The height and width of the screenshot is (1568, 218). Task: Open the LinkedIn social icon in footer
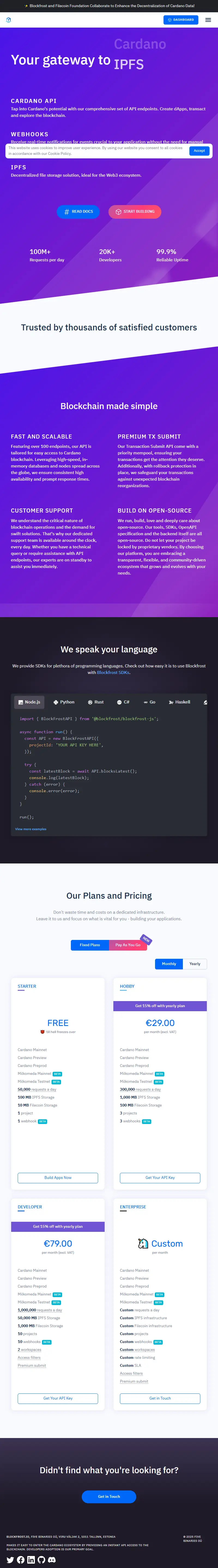click(31, 1560)
